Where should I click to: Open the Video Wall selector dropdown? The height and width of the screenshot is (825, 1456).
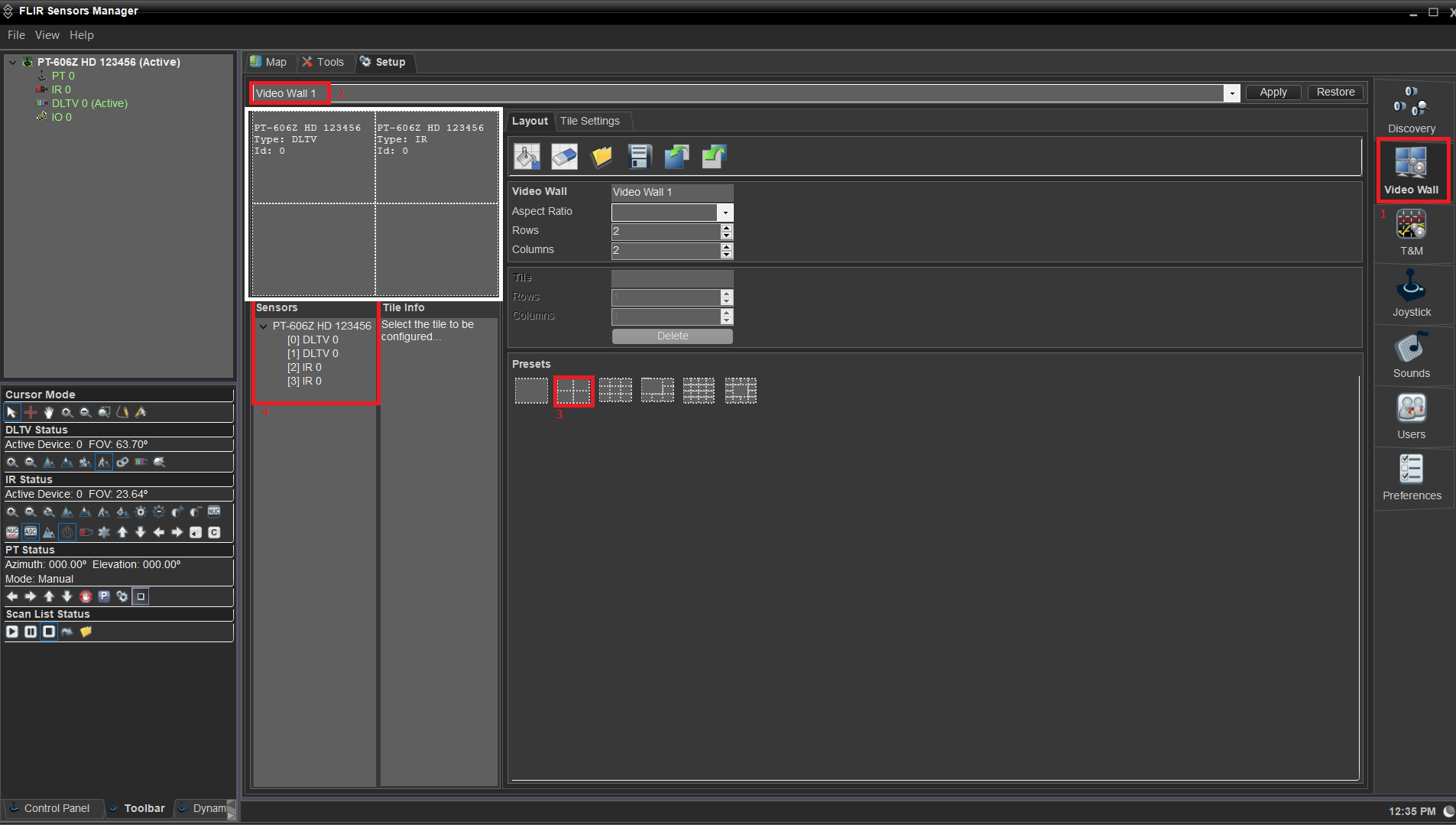pyautogui.click(x=1231, y=93)
